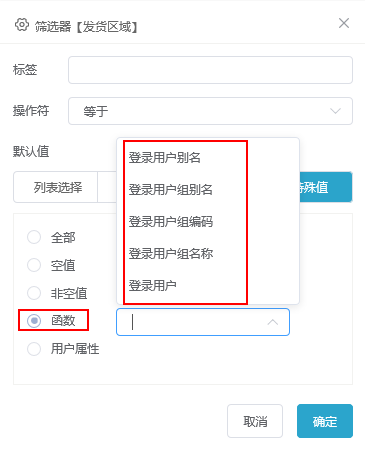Image resolution: width=365 pixels, height=450 pixels.
Task: Select the 非空值 radio button
Action: pos(34,293)
